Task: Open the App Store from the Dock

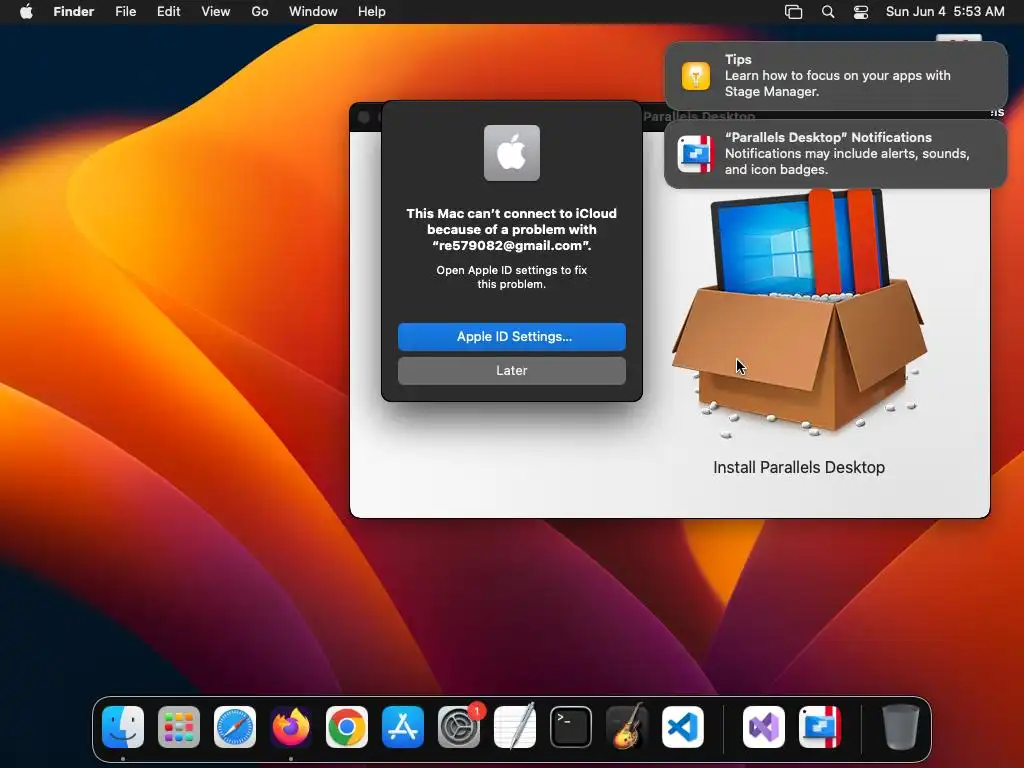Action: [403, 727]
